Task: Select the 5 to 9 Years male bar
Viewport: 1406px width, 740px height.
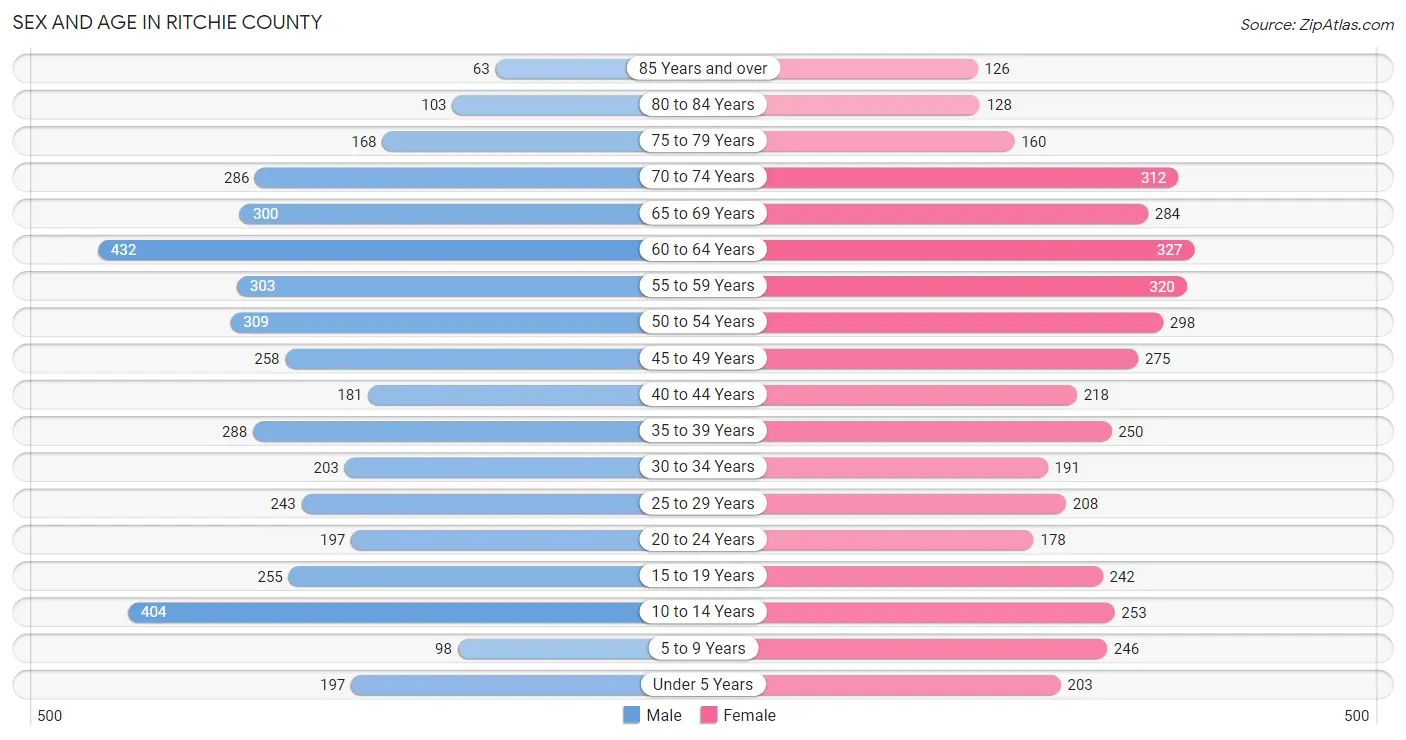Action: 549,648
